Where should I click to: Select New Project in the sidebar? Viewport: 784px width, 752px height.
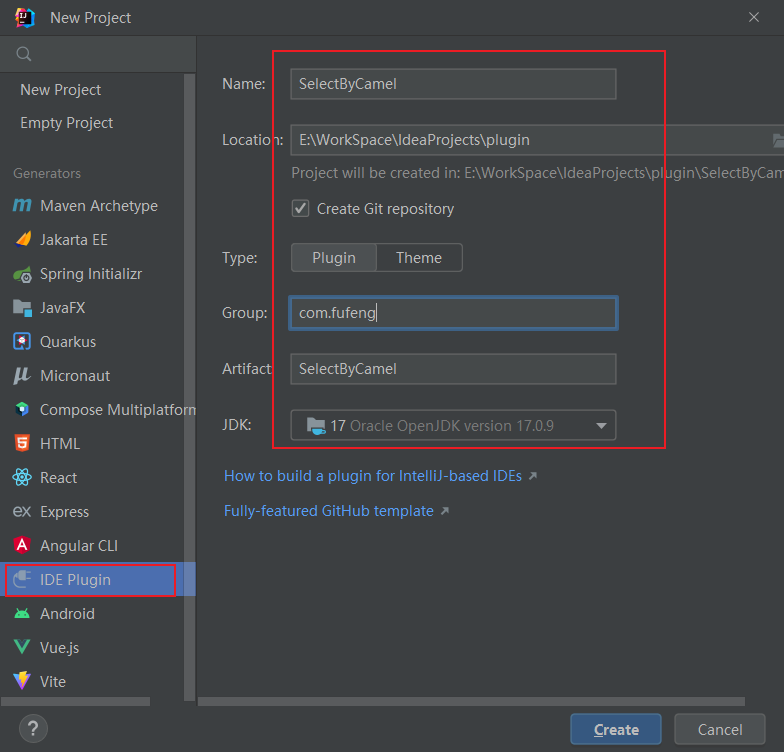60,90
